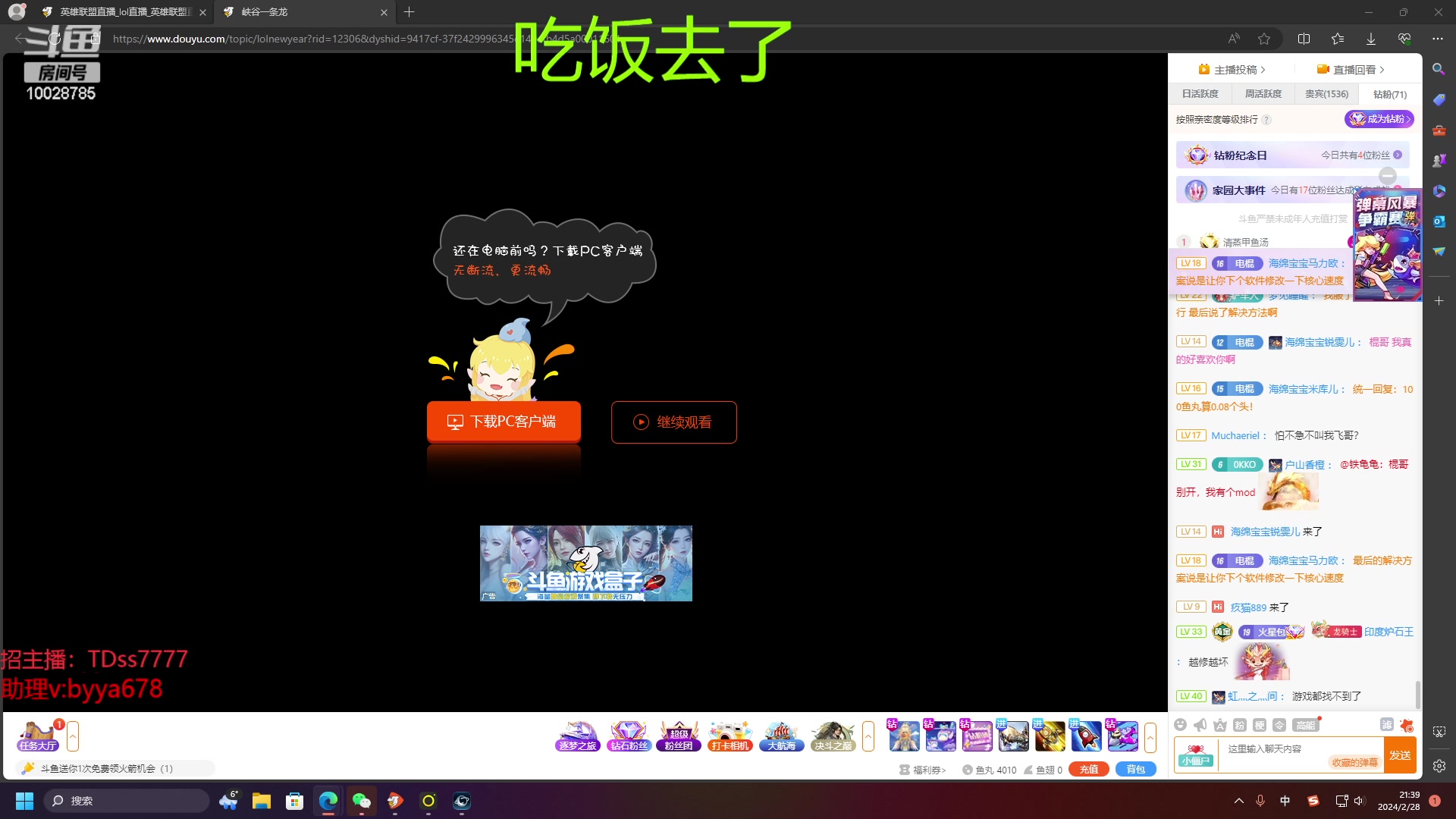This screenshot has width=1456, height=819.
Task: Expand the 任务大厅 panel arrow
Action: coord(73,736)
